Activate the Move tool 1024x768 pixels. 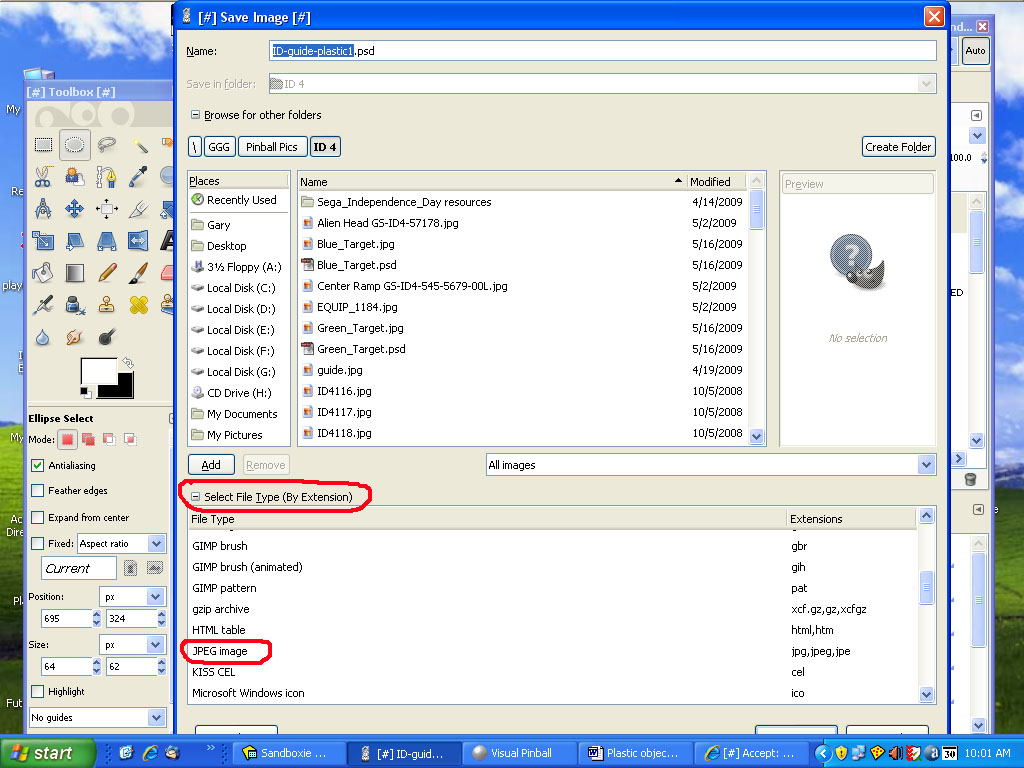point(74,209)
